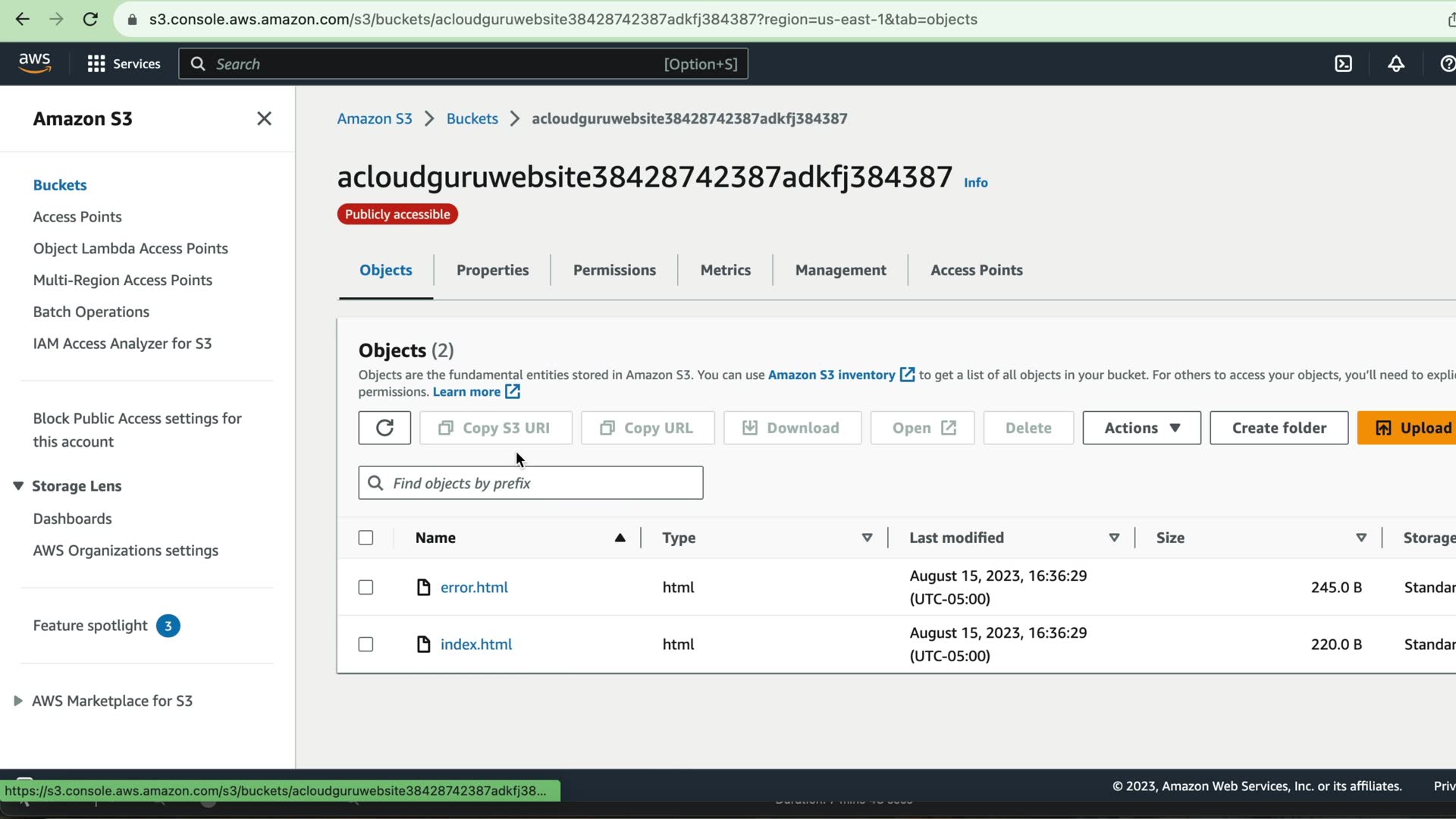Click the AWS logo home icon
Screen dimensions: 1456x819
(35, 64)
